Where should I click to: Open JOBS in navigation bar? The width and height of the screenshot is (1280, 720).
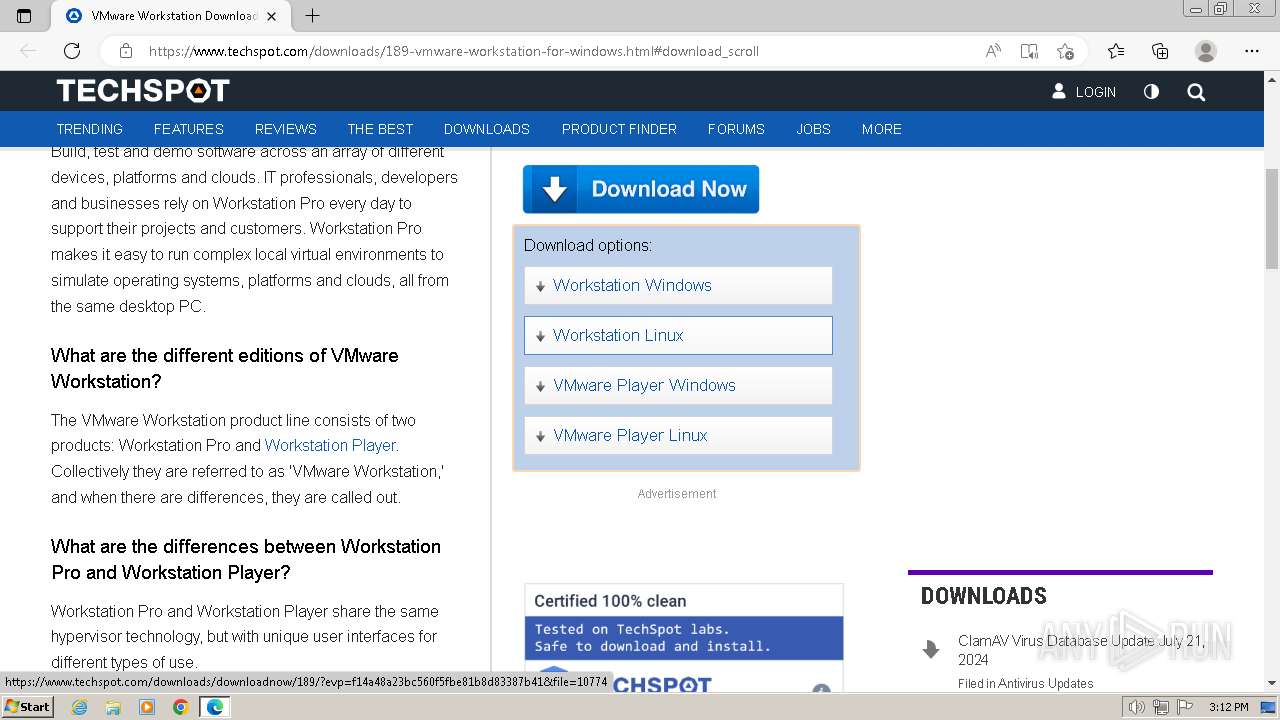(x=813, y=129)
